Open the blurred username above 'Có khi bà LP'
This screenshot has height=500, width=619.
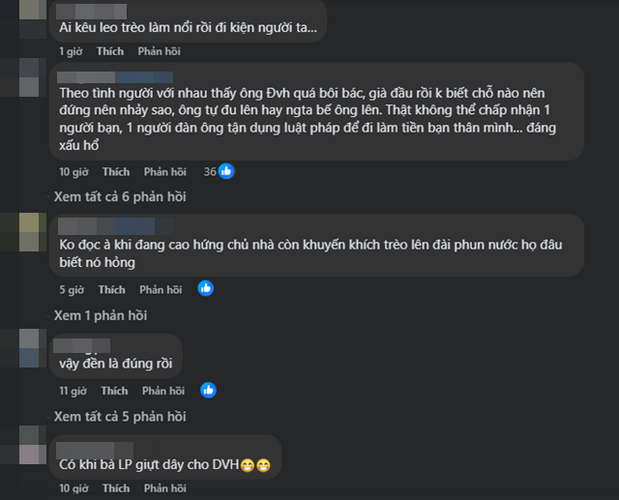[x=95, y=450]
